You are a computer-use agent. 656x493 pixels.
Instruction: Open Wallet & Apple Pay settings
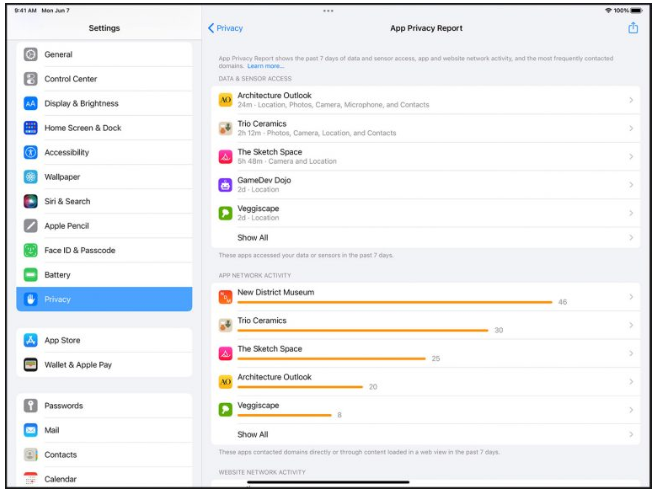click(x=104, y=365)
